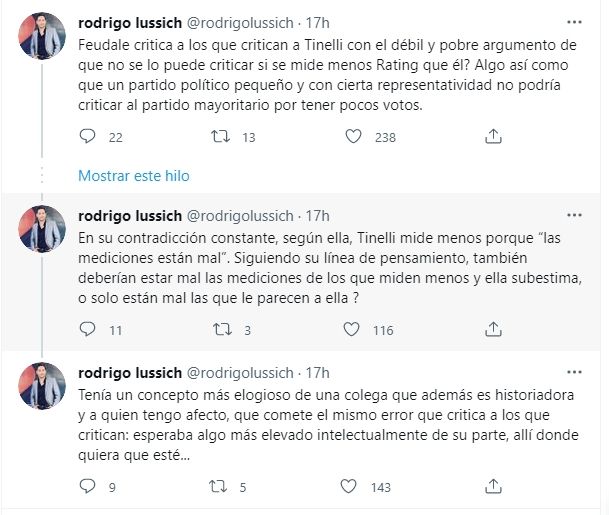Reply to the tweet with 9 replies

[87, 487]
